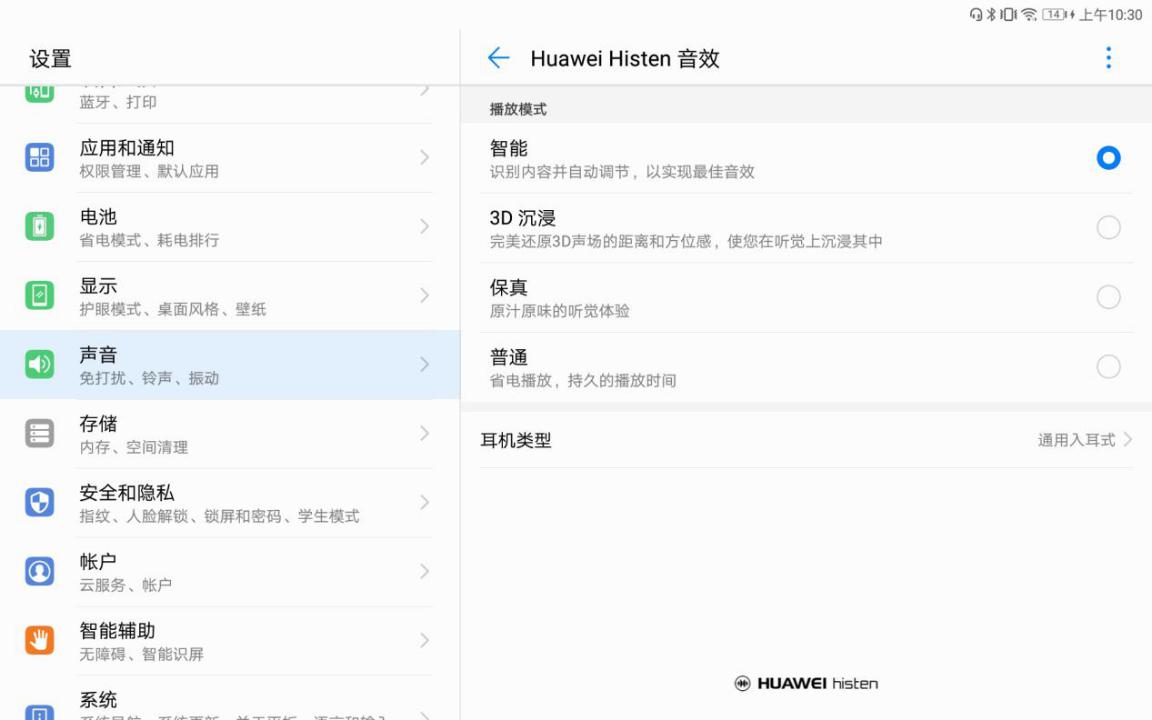Image resolution: width=1152 pixels, height=720 pixels.
Task: Expand 显示 row chevron
Action: coord(425,295)
